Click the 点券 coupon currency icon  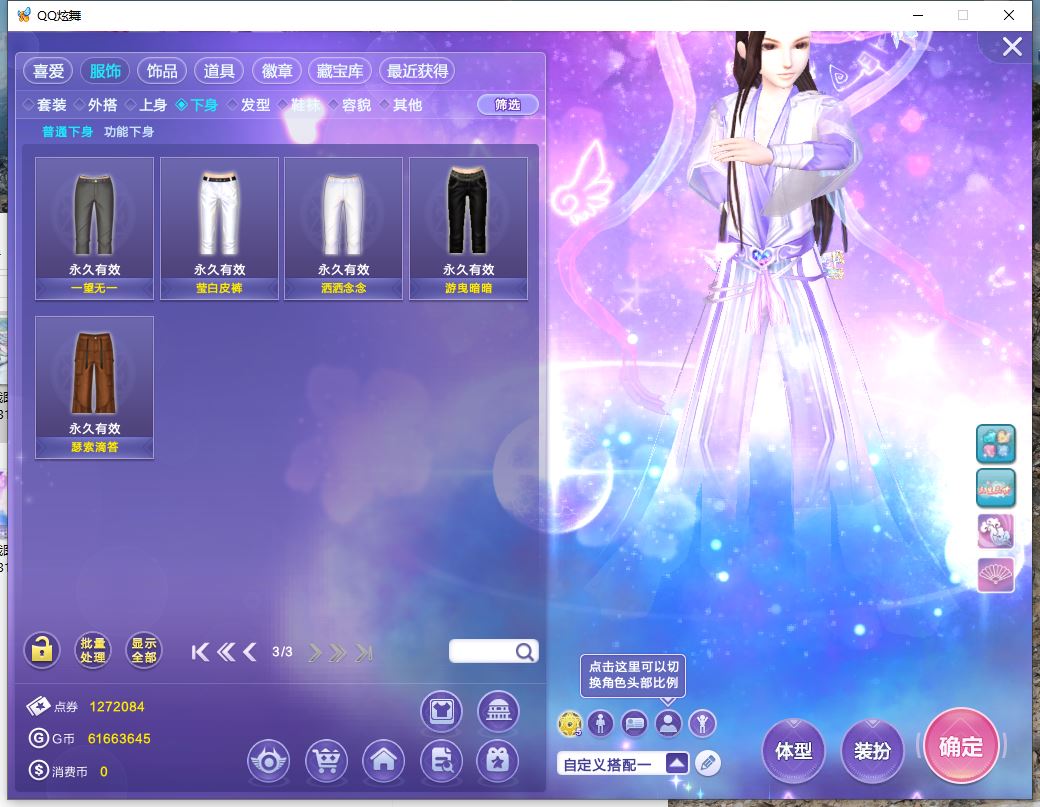(38, 706)
